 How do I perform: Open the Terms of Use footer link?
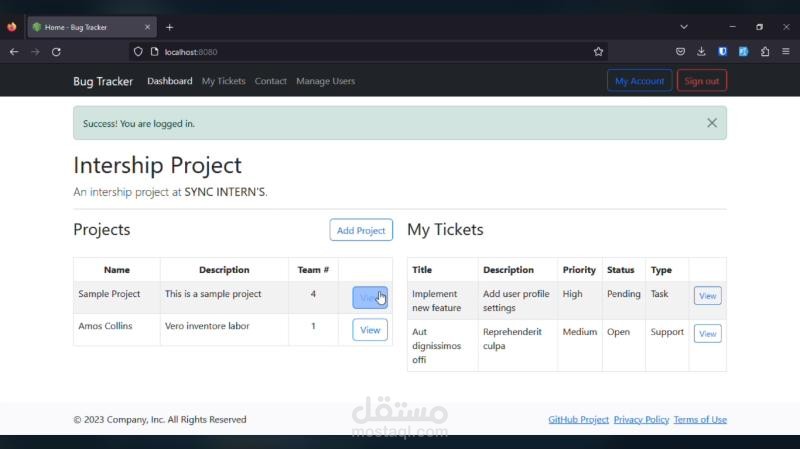pyautogui.click(x=700, y=419)
